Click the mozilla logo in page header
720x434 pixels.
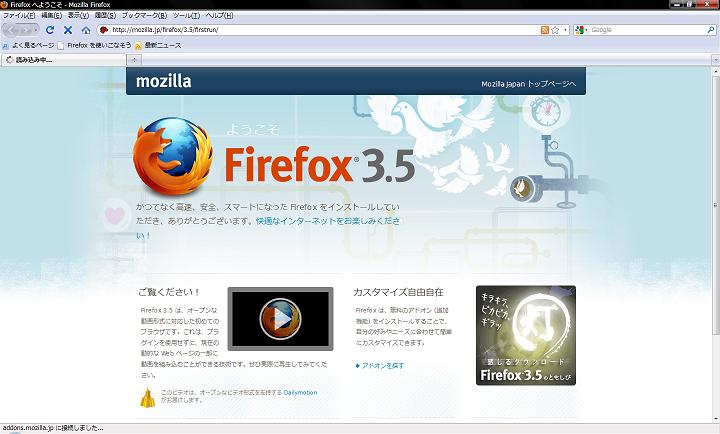click(163, 81)
